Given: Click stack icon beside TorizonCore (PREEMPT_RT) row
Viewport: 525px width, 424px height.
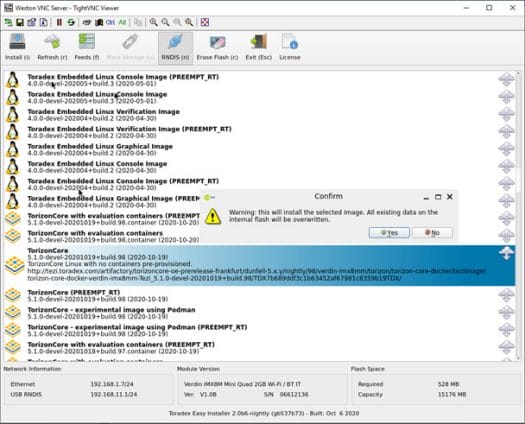Looking at the screenshot, I should [13, 295].
